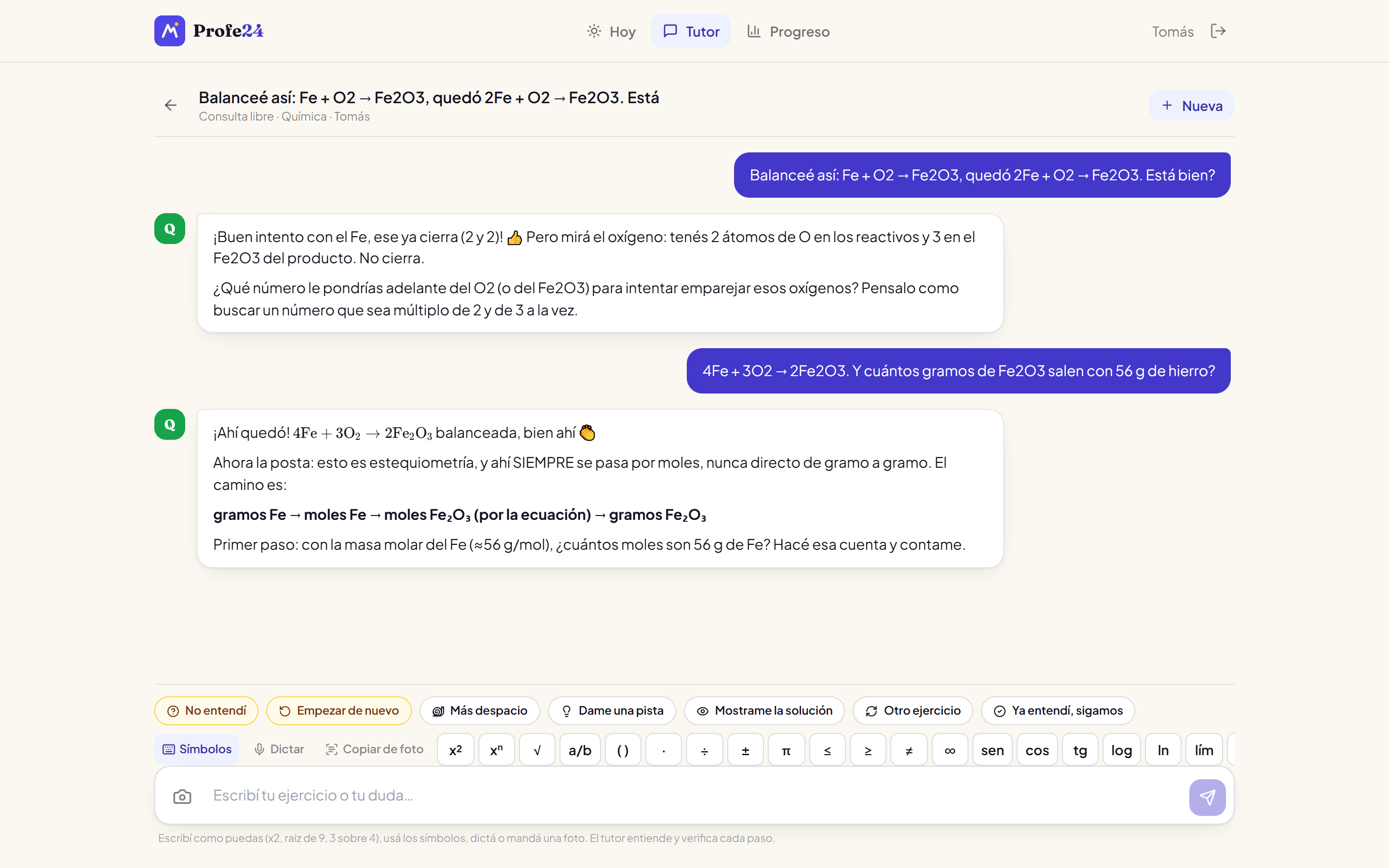Click the No entendí quick reply
This screenshot has width=1389, height=868.
point(206,711)
